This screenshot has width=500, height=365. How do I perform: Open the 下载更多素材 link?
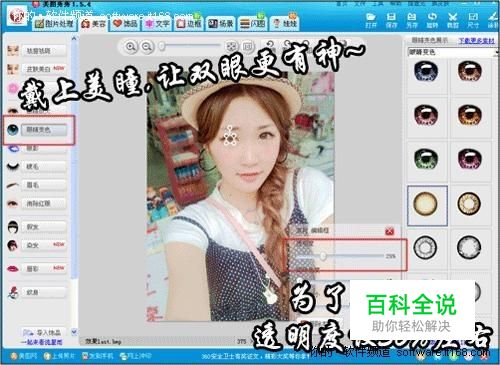click(476, 41)
